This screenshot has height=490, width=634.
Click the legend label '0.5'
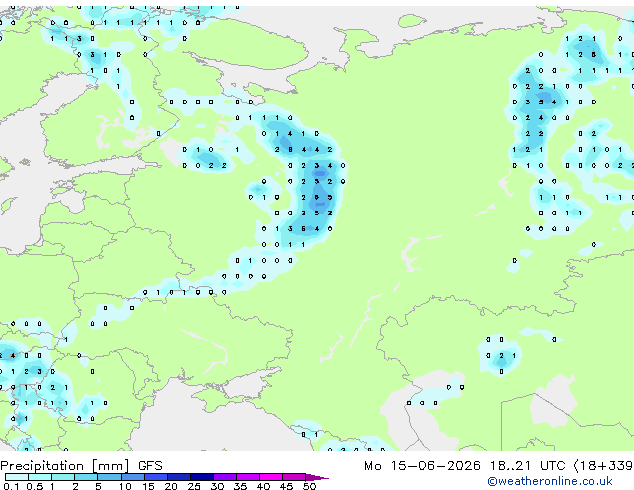[x=35, y=486]
